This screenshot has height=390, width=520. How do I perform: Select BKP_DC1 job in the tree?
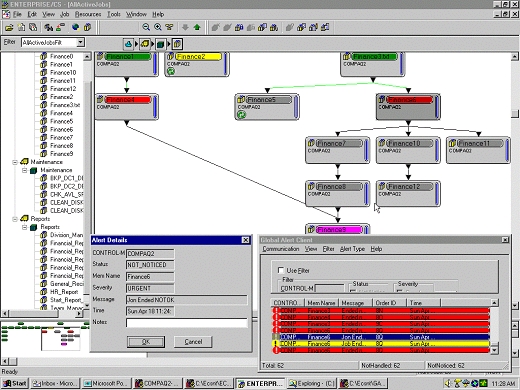[67, 178]
